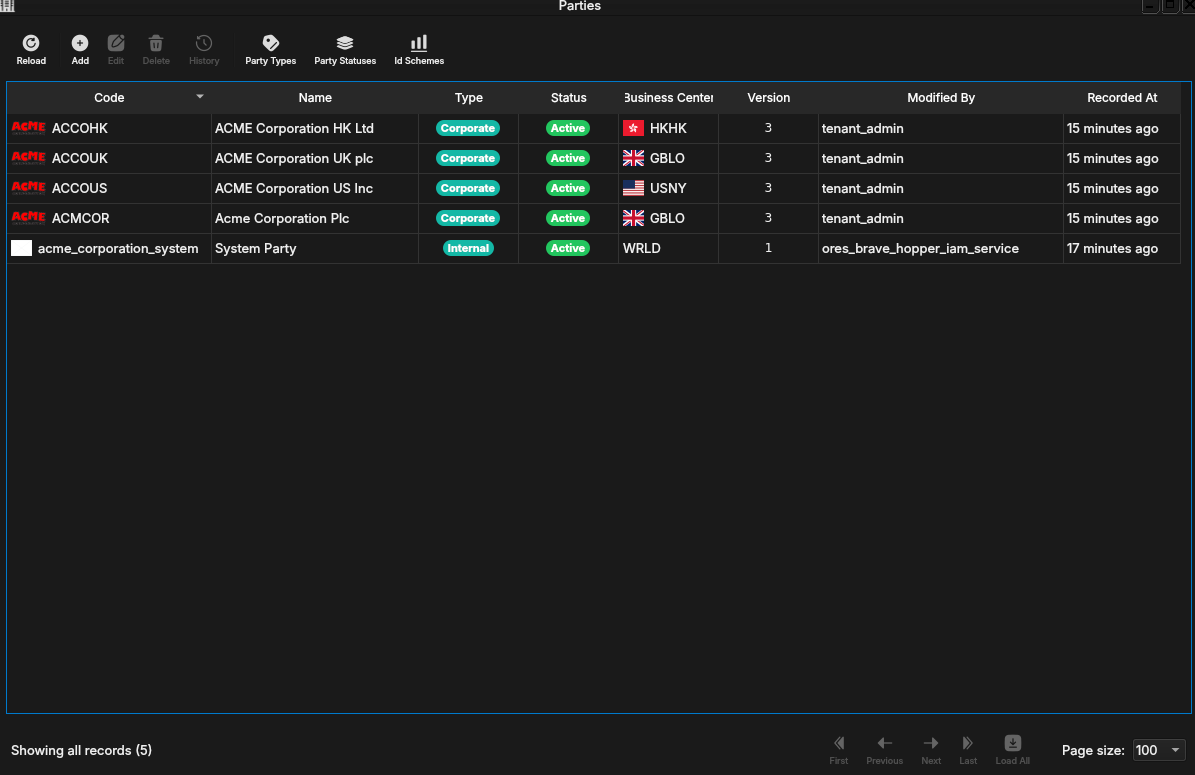The height and width of the screenshot is (775, 1195).
Task: Click the Edit pencil icon
Action: tap(116, 43)
